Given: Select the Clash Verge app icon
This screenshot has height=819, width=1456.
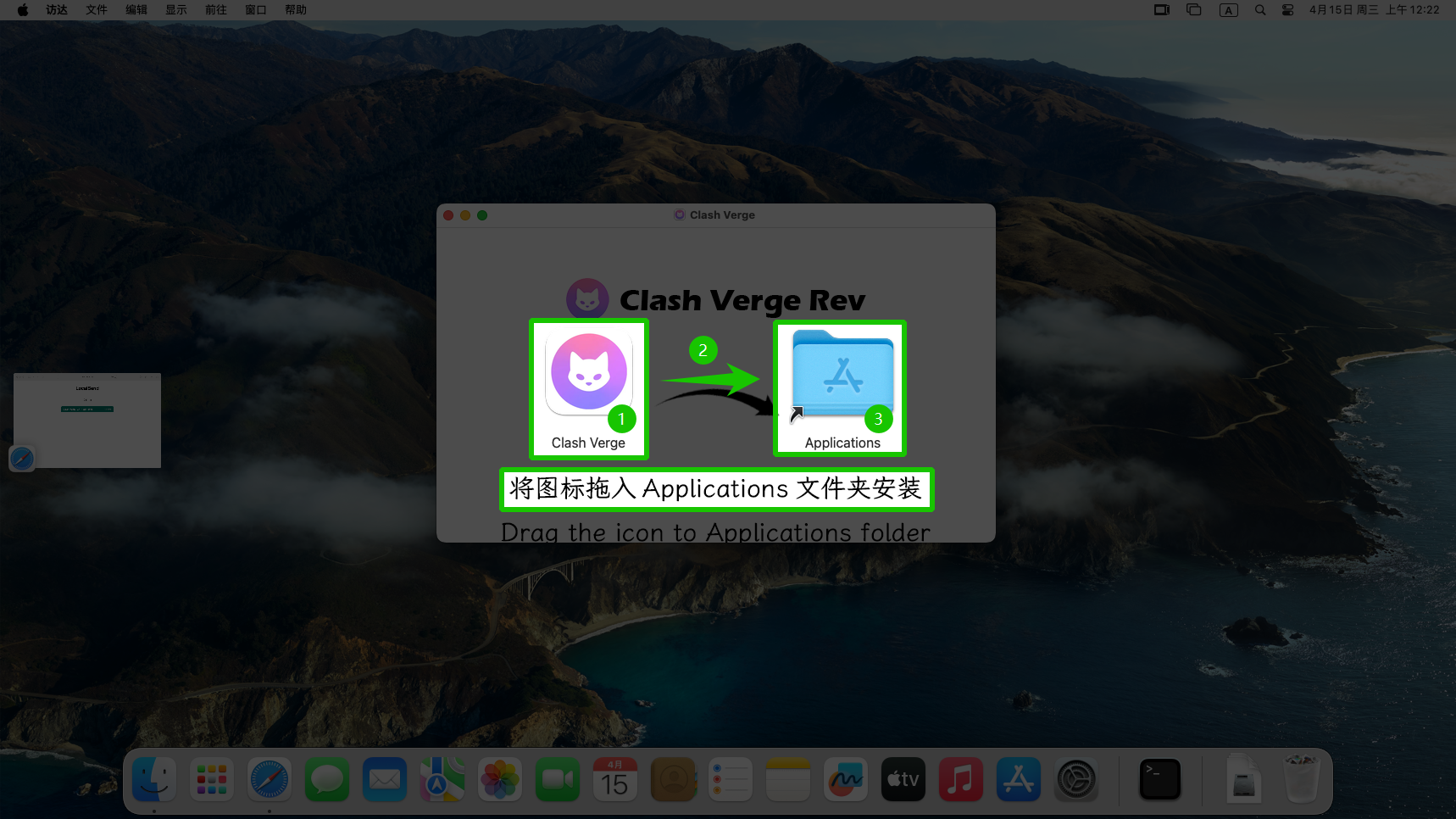Looking at the screenshot, I should [589, 374].
